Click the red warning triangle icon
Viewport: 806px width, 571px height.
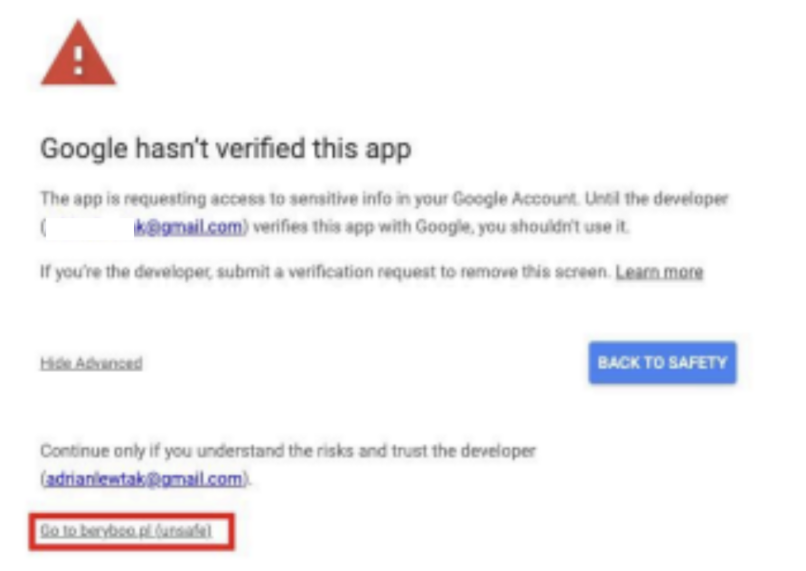[78, 55]
